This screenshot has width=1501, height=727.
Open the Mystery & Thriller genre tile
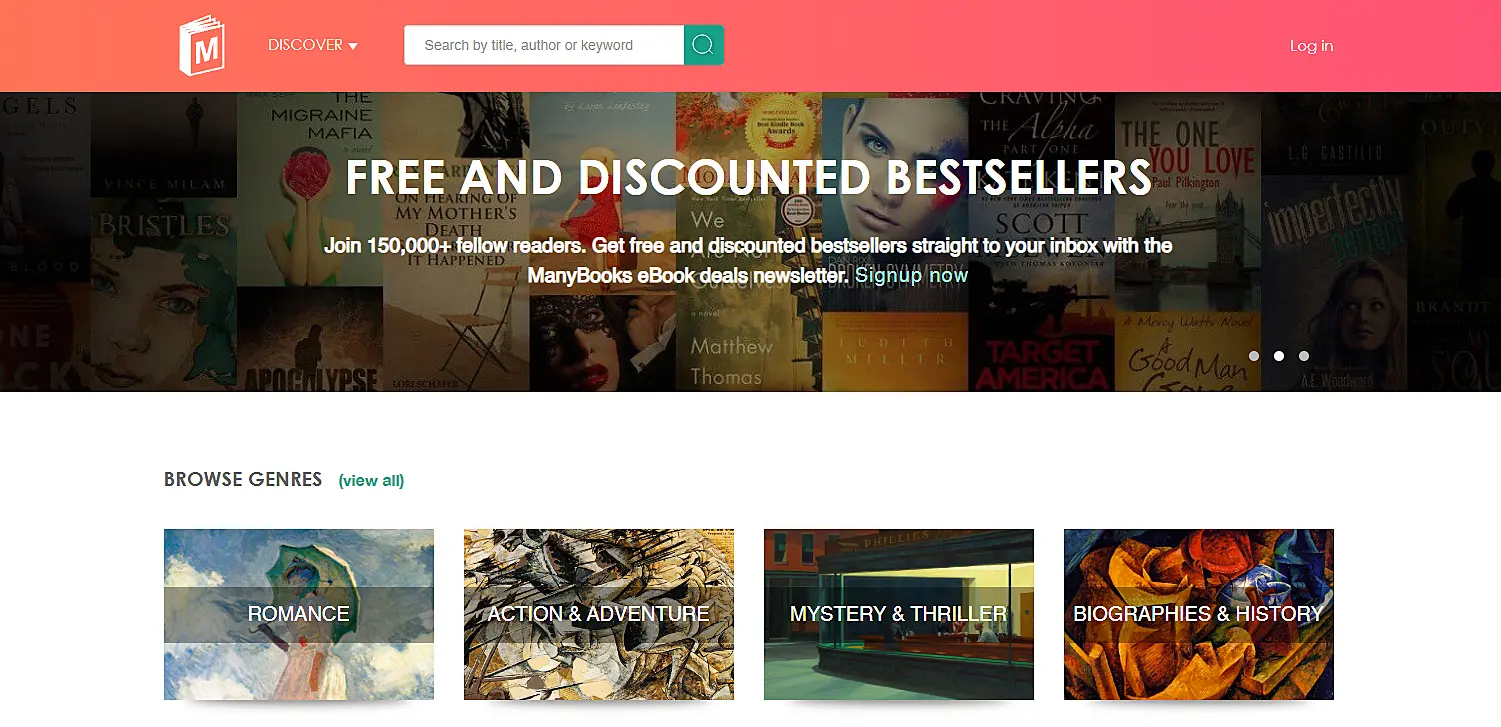pyautogui.click(x=899, y=614)
